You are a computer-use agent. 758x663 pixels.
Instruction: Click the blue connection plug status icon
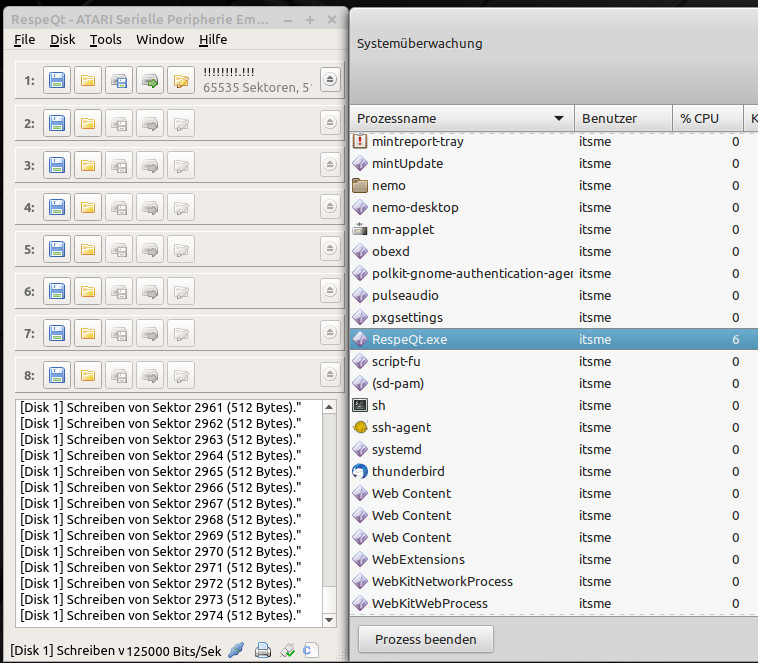coord(236,650)
